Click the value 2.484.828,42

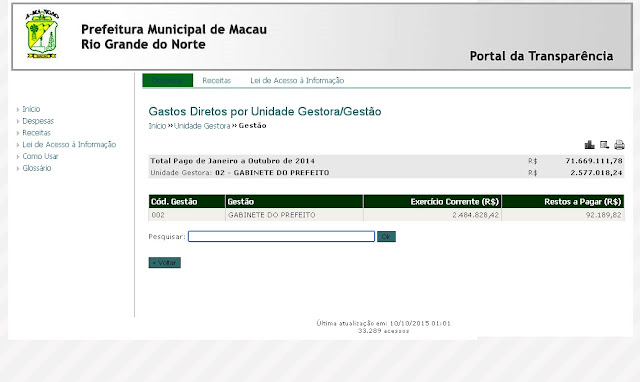point(475,215)
